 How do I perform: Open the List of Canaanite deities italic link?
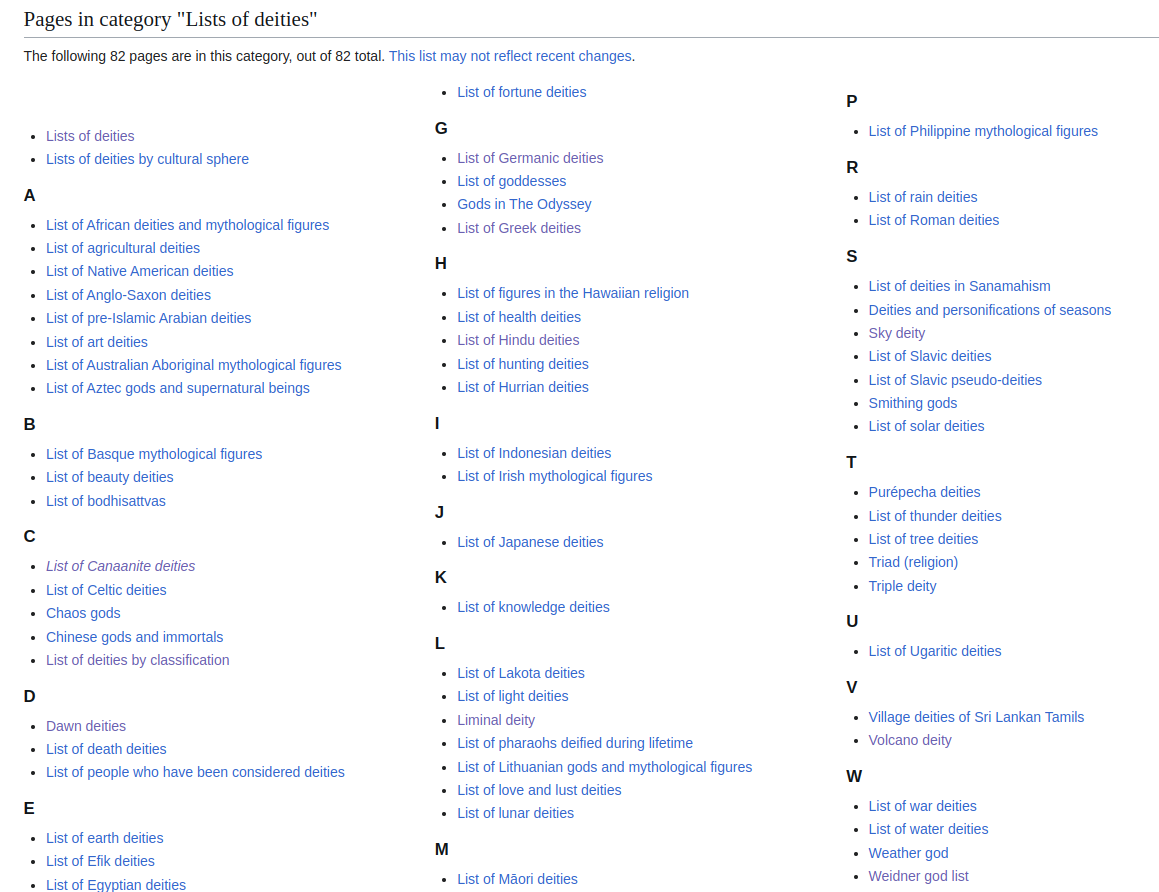point(120,565)
